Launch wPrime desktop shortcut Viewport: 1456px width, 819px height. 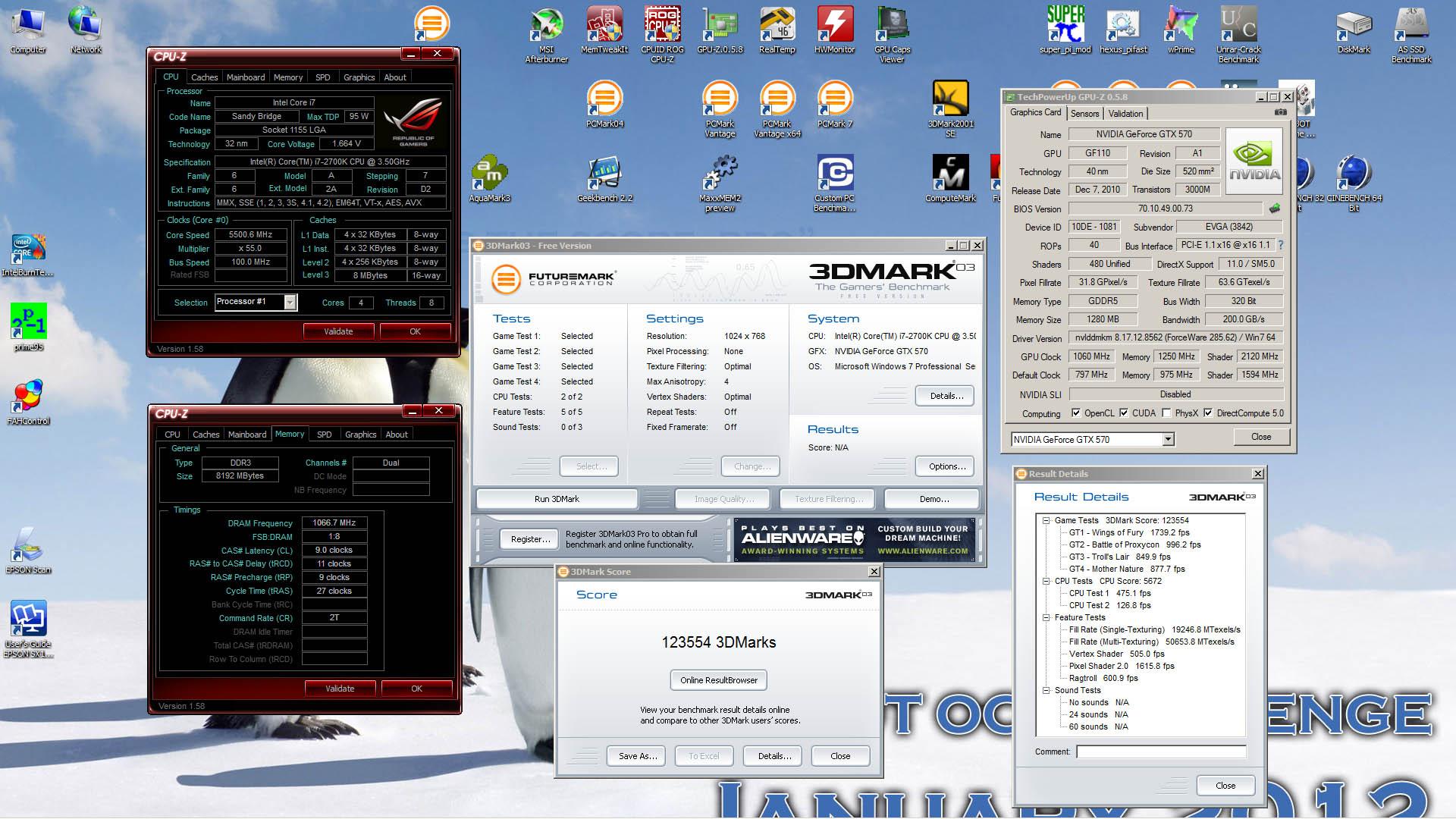[1181, 30]
